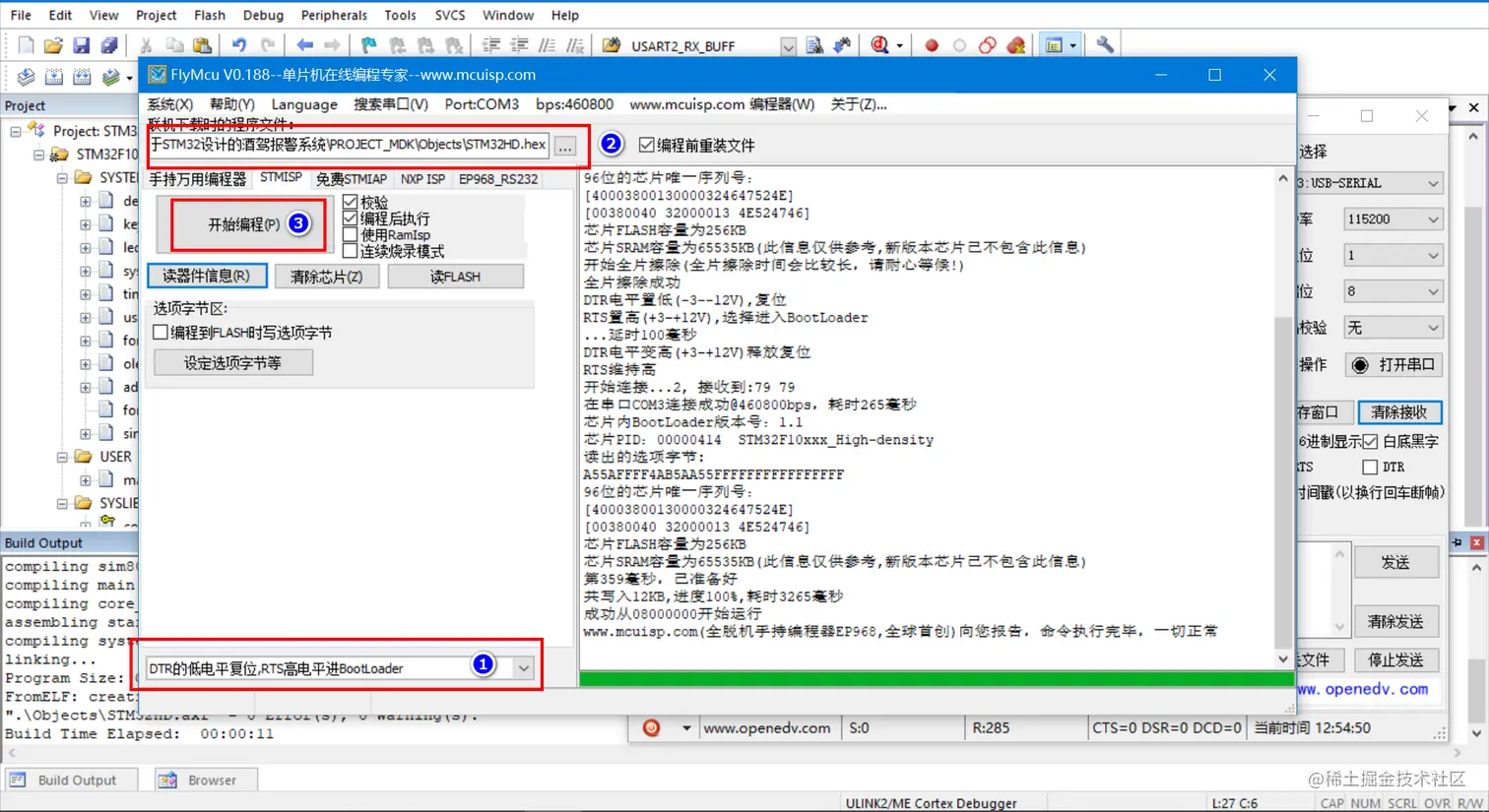
Task: Click the Window layout icon in toolbar
Action: [1054, 45]
